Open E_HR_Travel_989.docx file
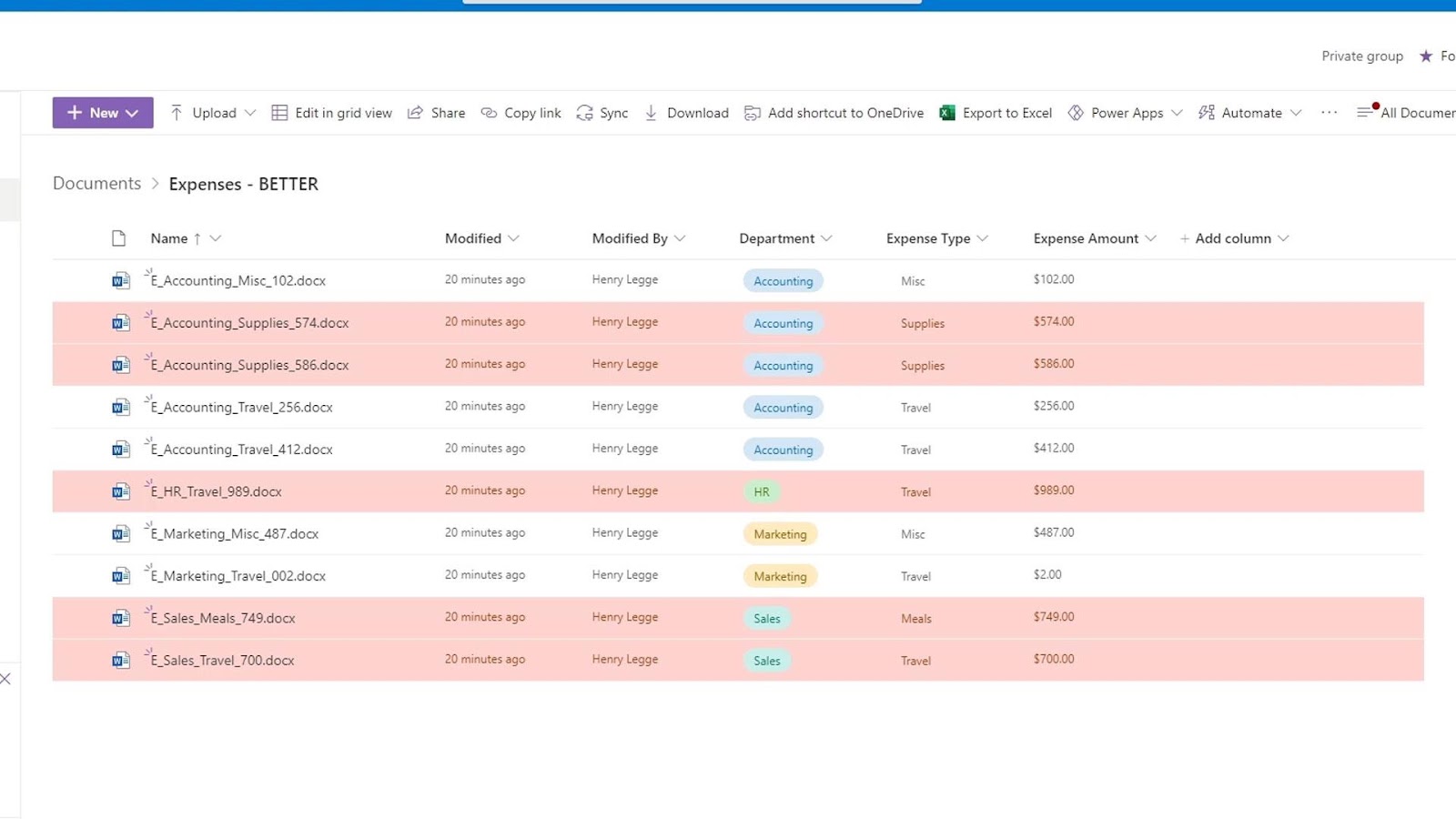 tap(217, 491)
